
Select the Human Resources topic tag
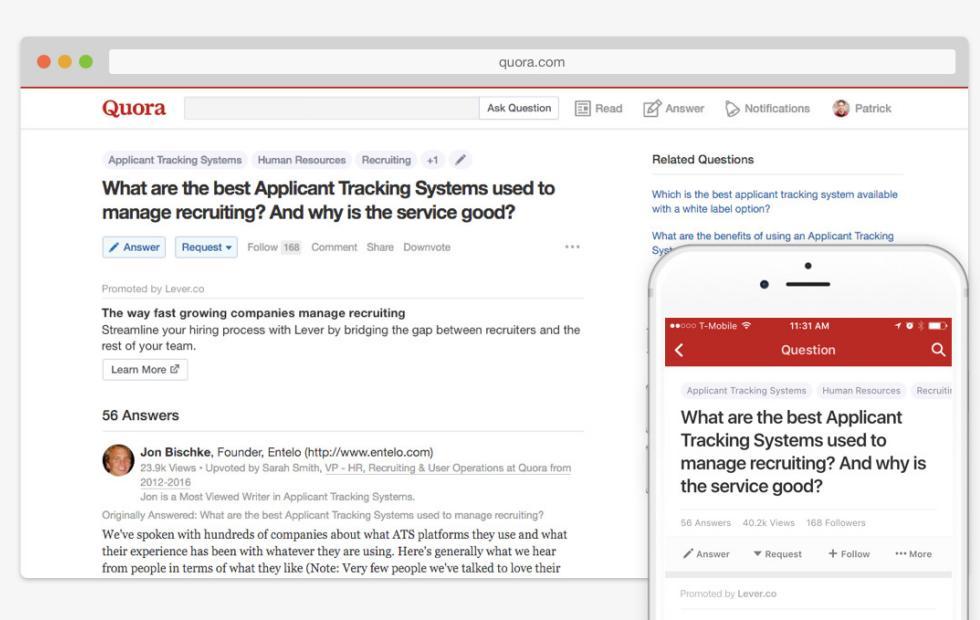pos(302,160)
